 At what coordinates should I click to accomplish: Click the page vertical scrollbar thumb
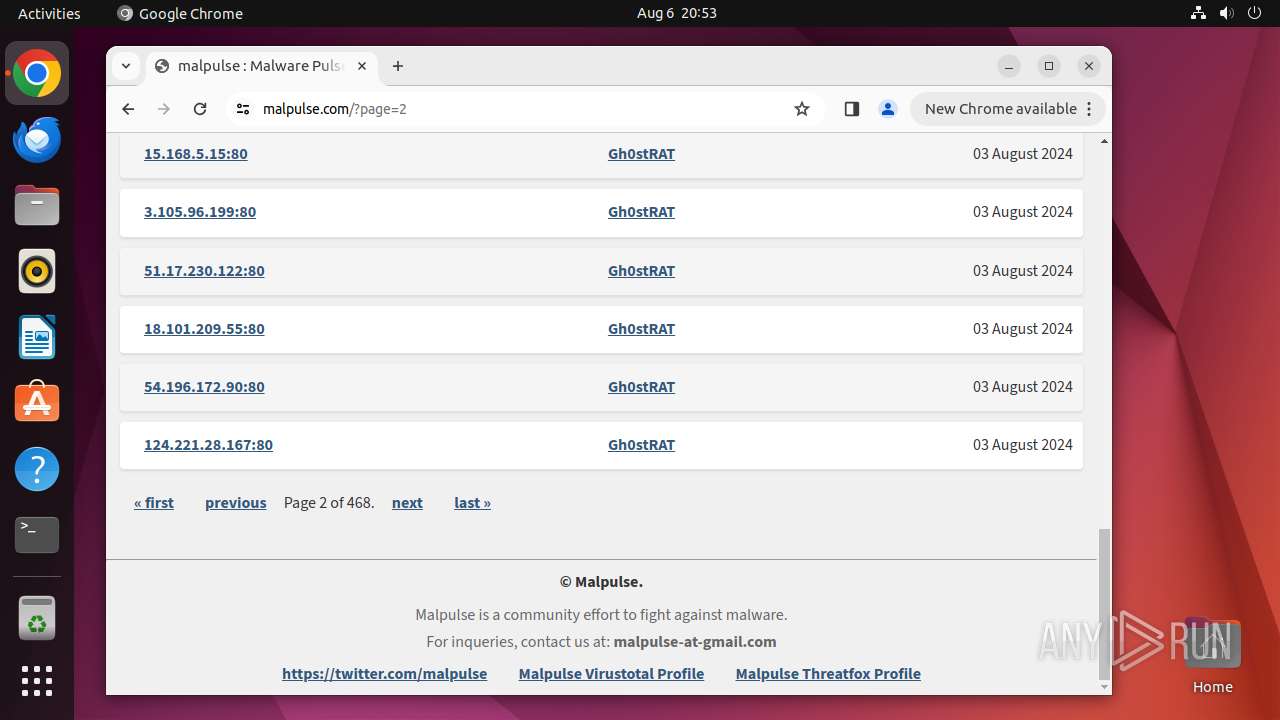(x=1104, y=604)
